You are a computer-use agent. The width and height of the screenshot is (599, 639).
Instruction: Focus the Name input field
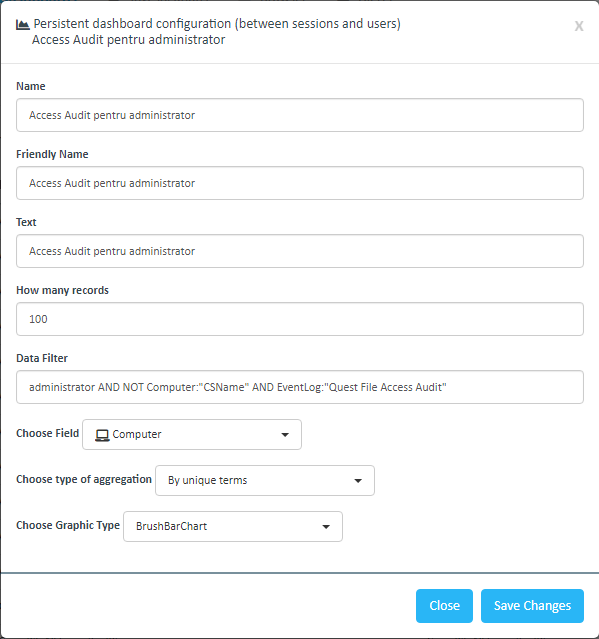[x=300, y=115]
